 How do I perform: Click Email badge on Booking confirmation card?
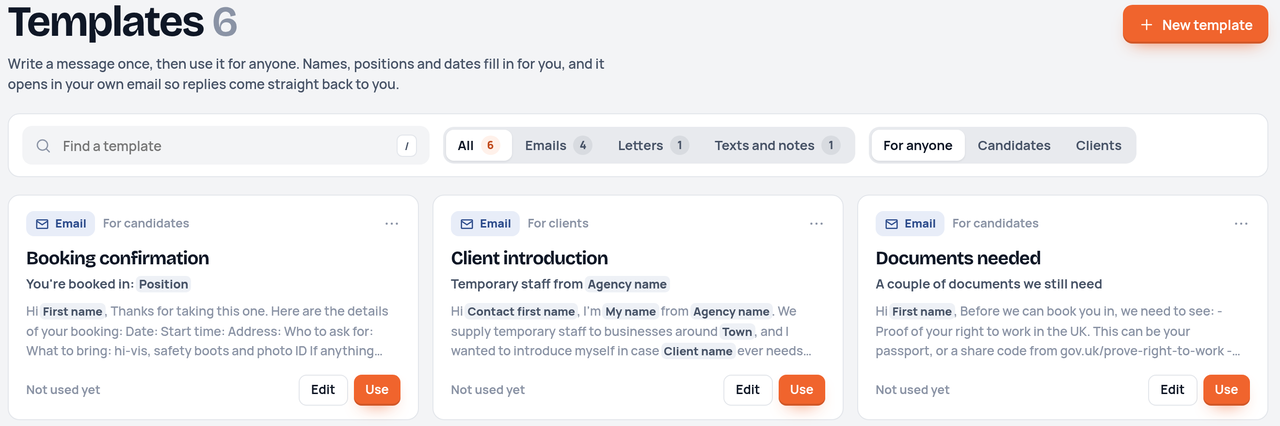tap(60, 224)
